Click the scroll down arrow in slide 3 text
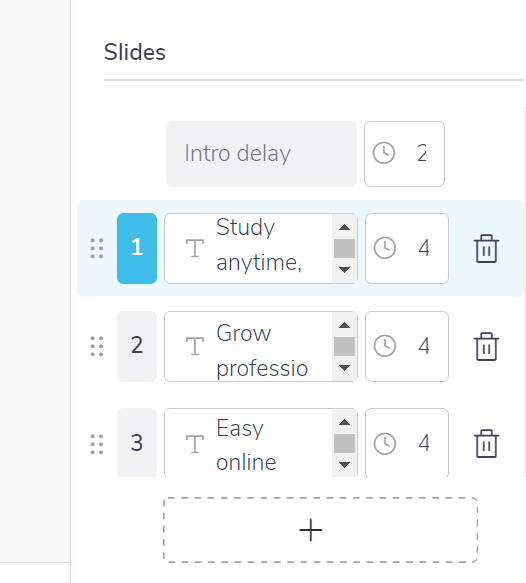Viewport: 526px width, 583px height. tap(345, 465)
